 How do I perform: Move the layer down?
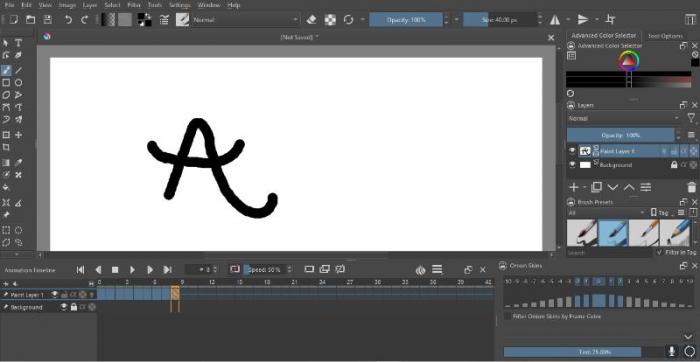click(x=612, y=187)
